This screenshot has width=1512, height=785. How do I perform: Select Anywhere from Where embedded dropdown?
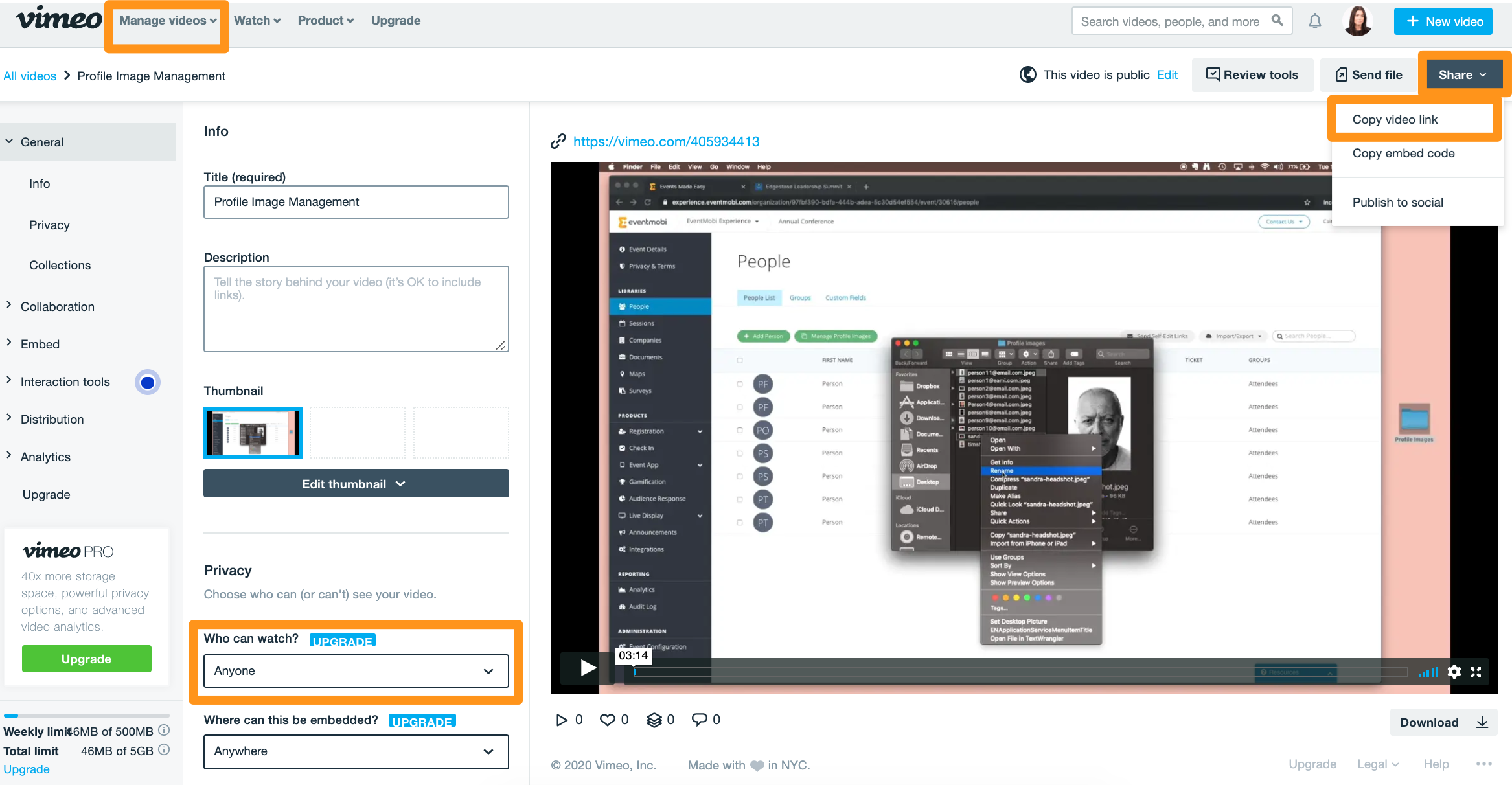[x=354, y=751]
